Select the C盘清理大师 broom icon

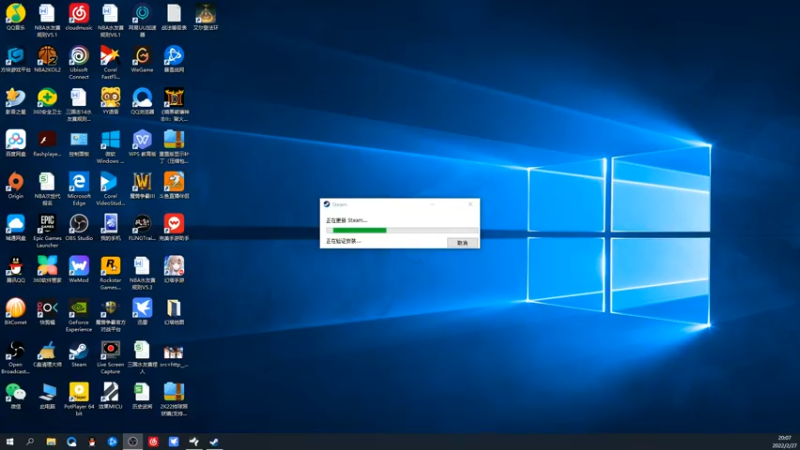click(47, 354)
